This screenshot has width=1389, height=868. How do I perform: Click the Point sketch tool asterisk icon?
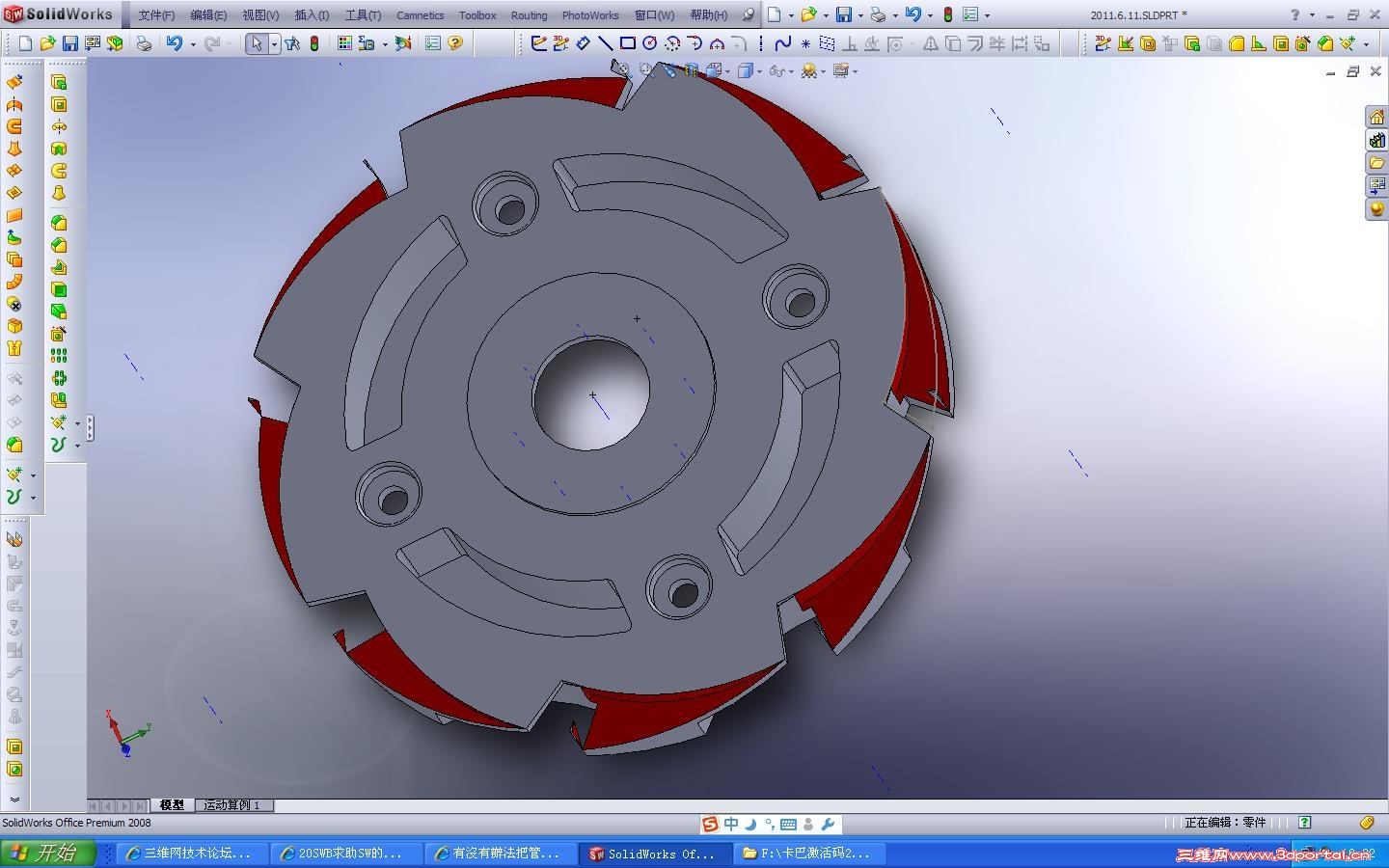[x=805, y=43]
